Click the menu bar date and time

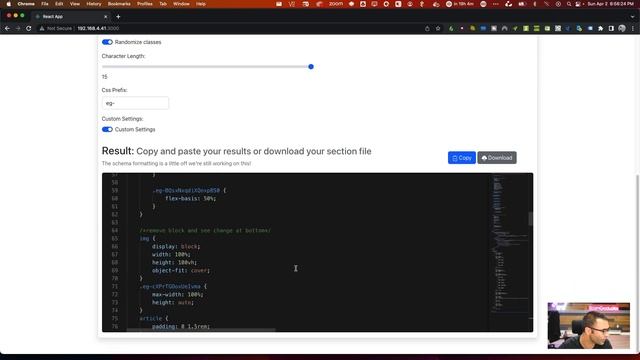click(611, 4)
